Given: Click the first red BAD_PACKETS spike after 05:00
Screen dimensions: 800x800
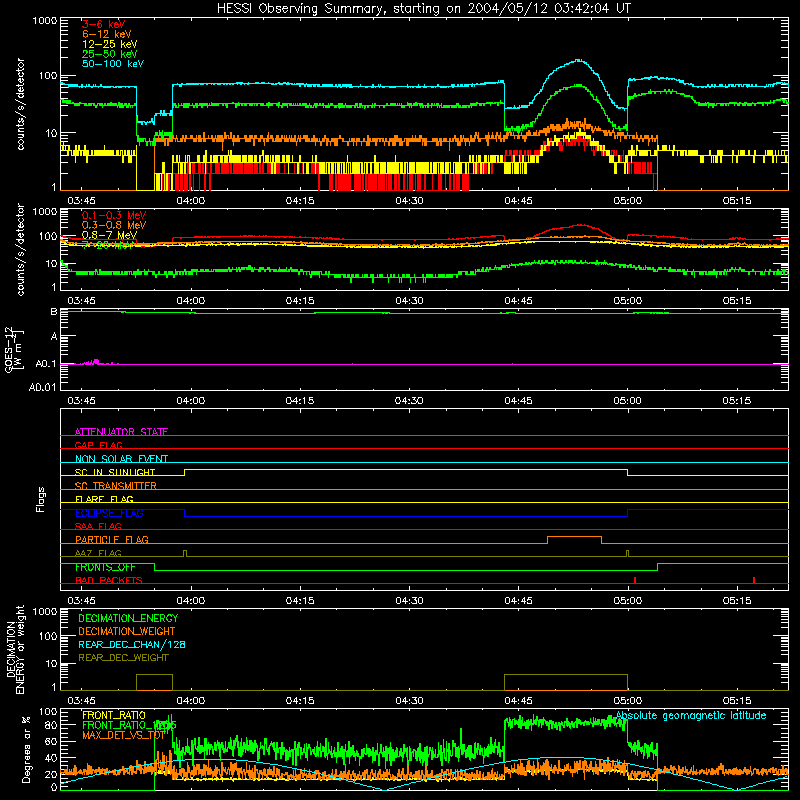Looking at the screenshot, I should 635,580.
